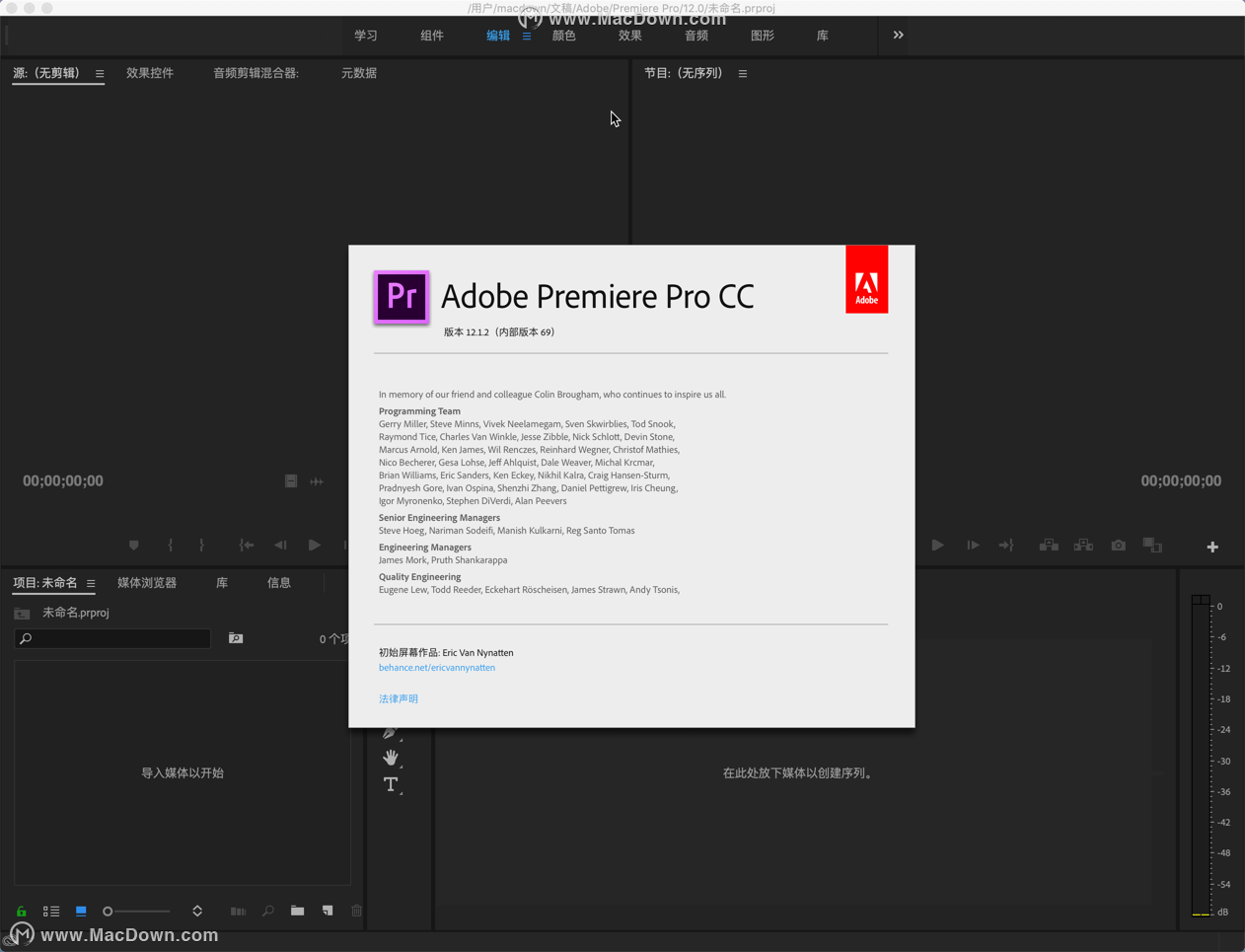Step forward one frame in Program monitor

point(973,546)
